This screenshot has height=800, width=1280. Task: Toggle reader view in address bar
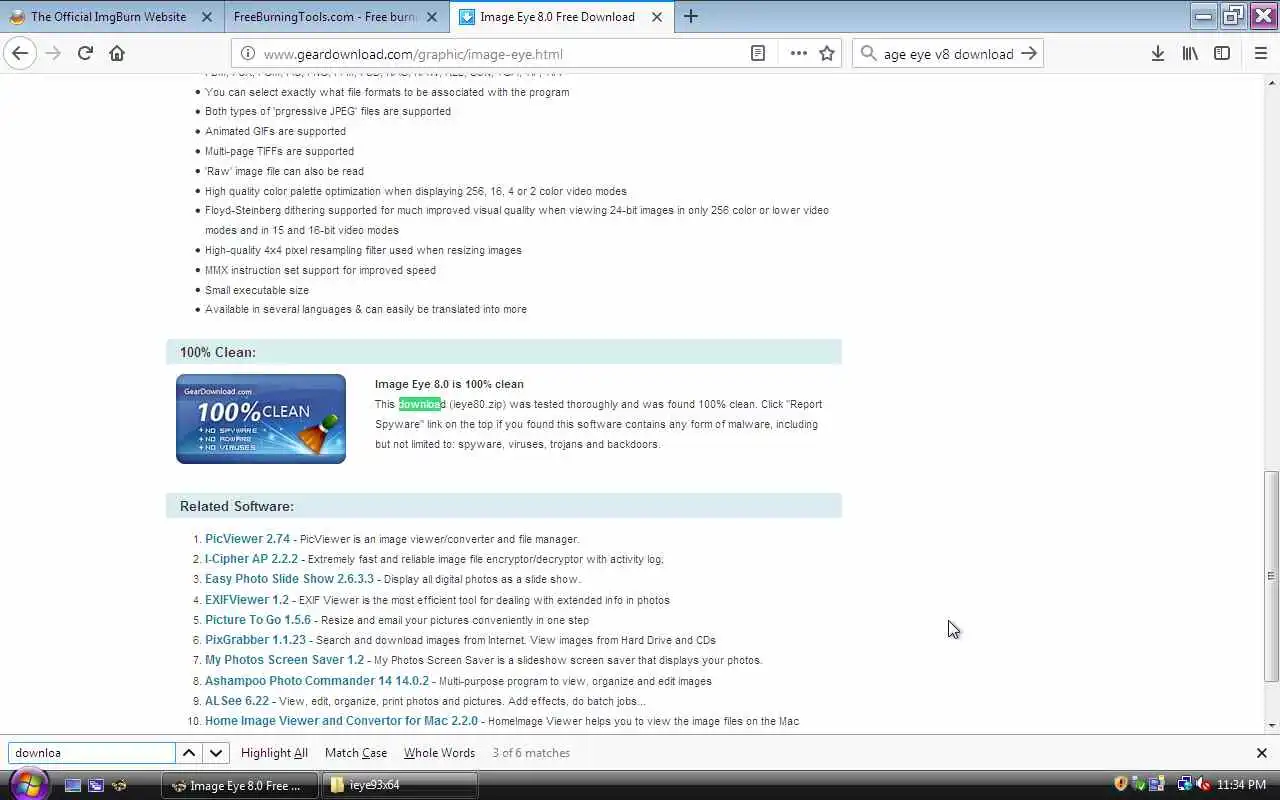click(x=758, y=54)
